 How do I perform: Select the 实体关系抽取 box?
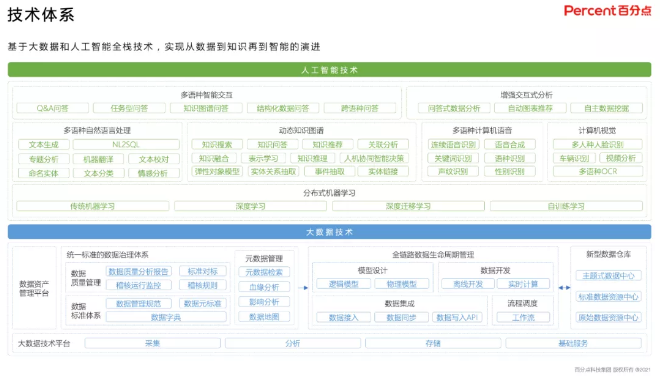[273, 171]
